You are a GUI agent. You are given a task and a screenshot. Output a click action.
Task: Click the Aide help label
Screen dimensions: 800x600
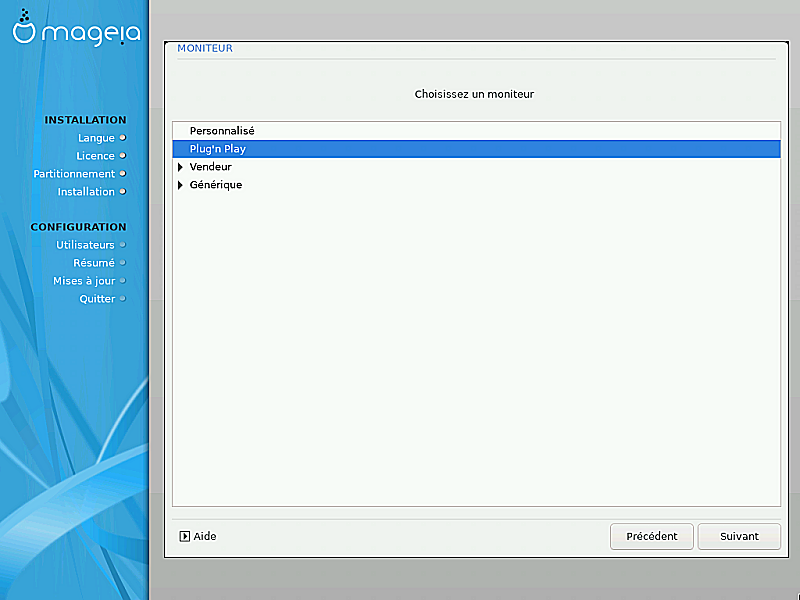tap(205, 536)
